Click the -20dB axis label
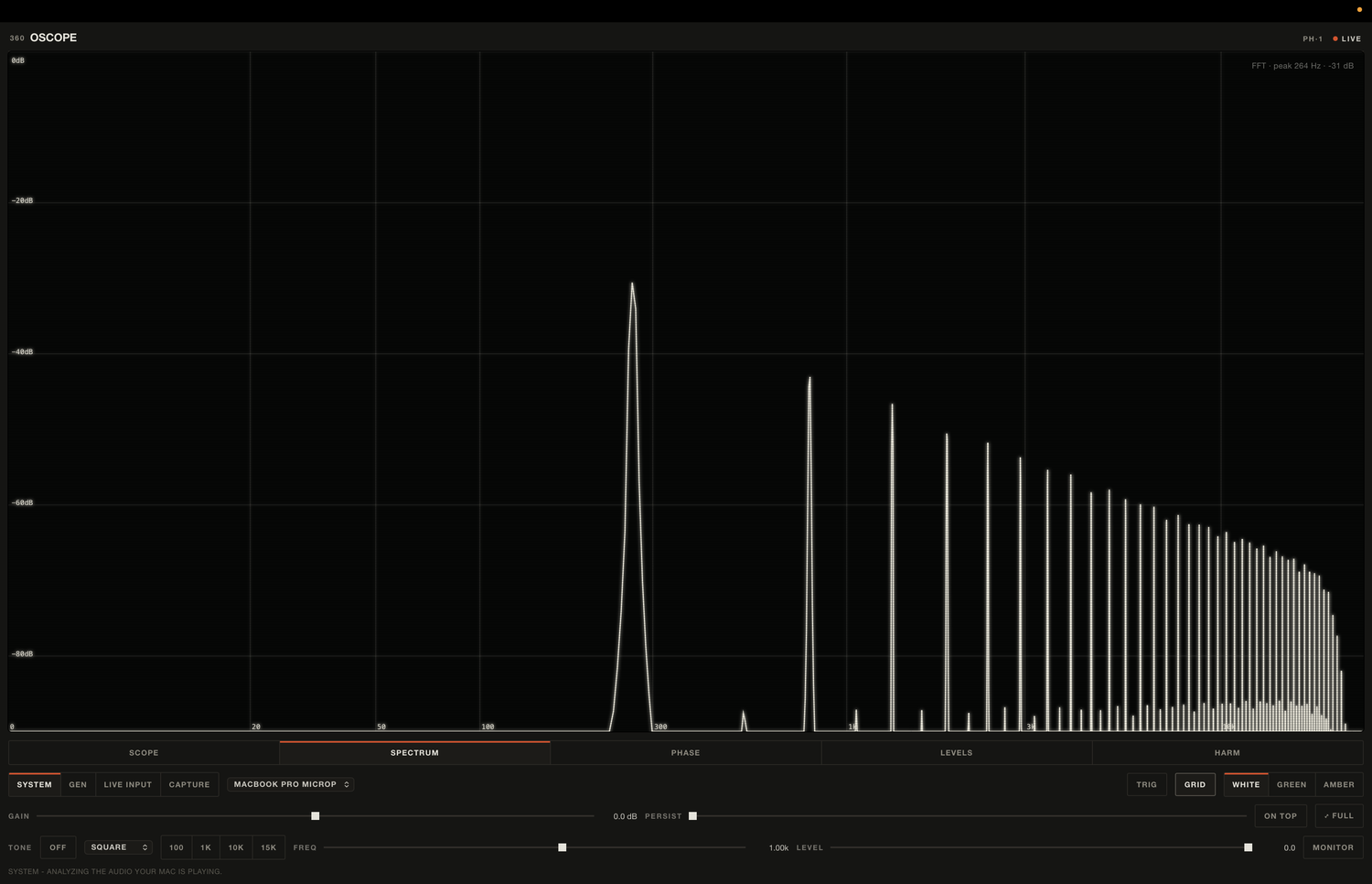1372x884 pixels. 22,201
